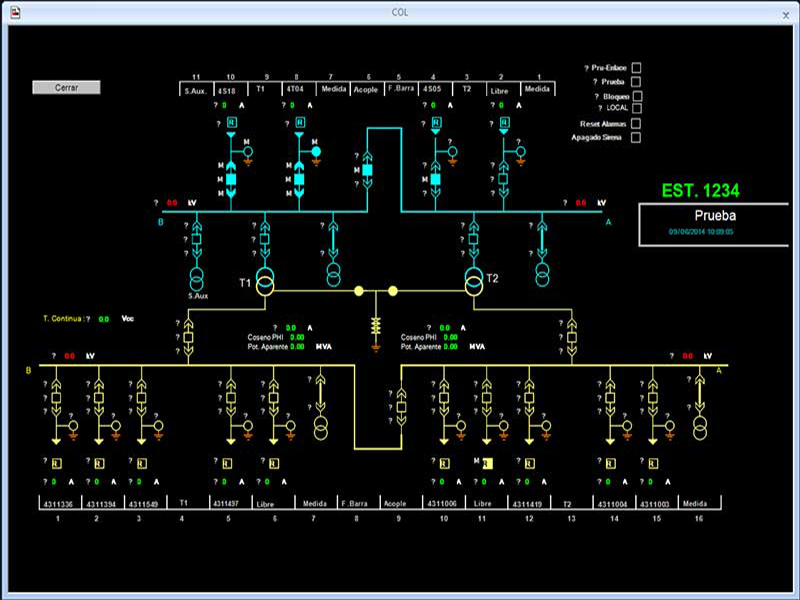
Task: Click recloser R icon of feeder 4311003
Action: tap(653, 463)
